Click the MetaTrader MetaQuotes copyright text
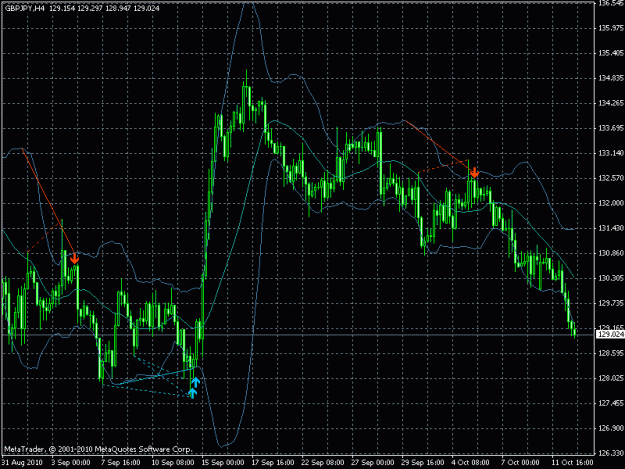This screenshot has height=469, width=625. point(98,449)
